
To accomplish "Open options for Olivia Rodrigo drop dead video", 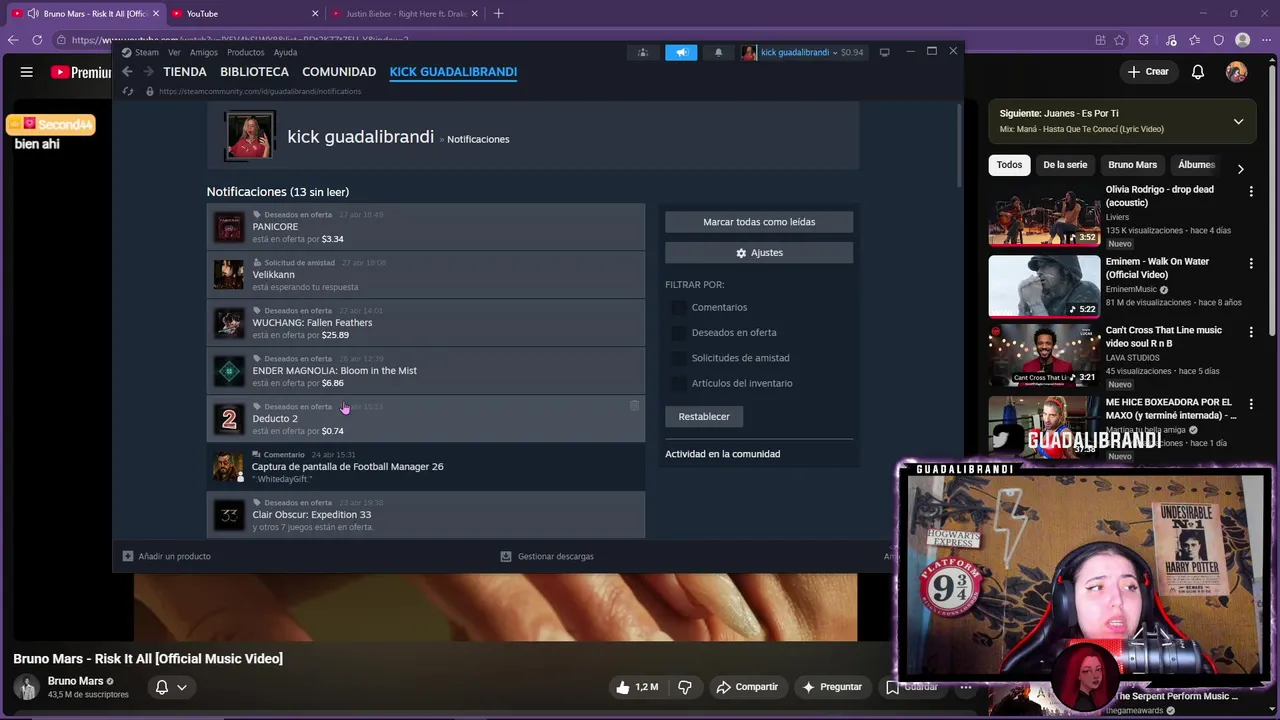I will [x=1251, y=191].
